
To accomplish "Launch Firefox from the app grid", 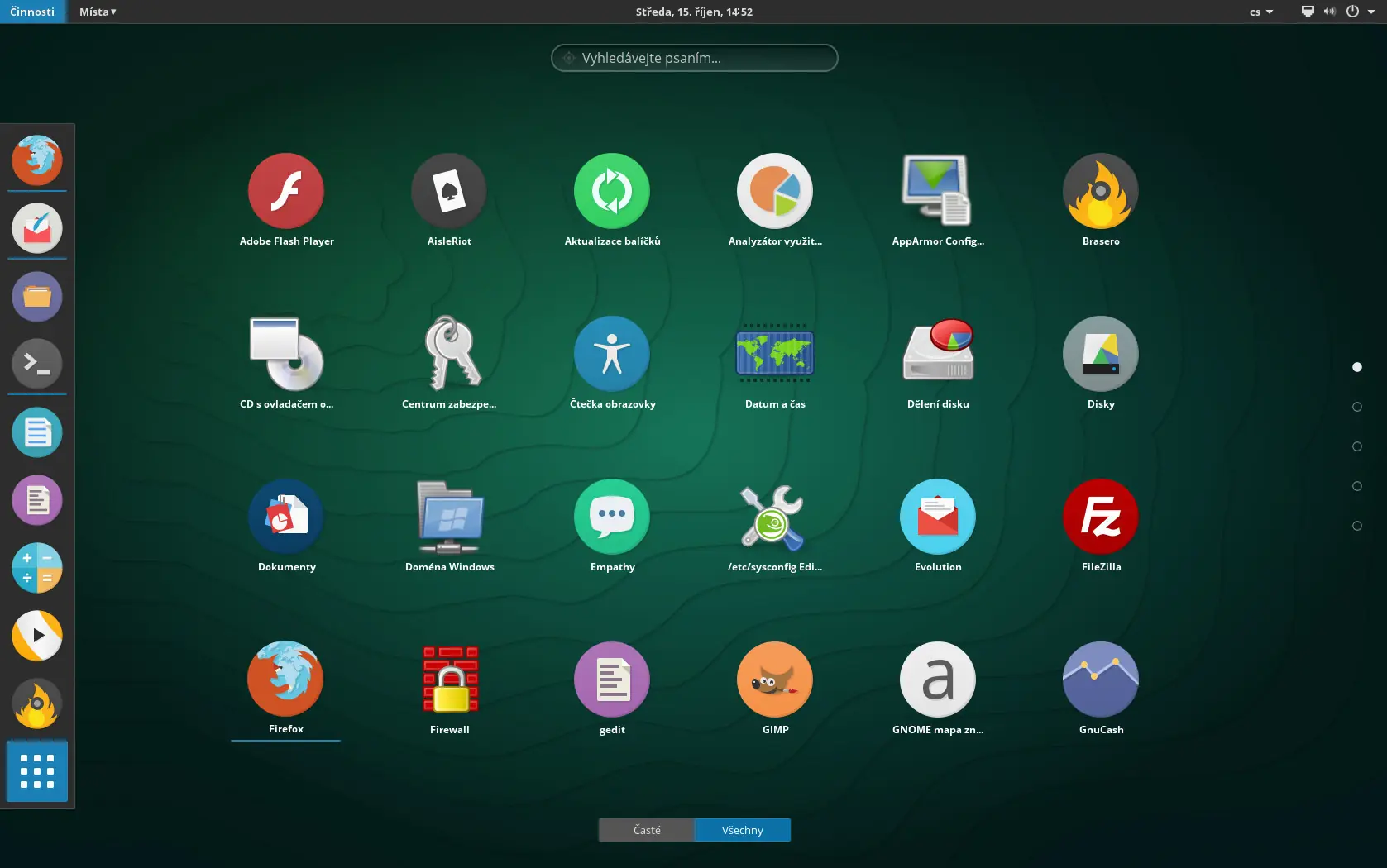I will tap(286, 679).
